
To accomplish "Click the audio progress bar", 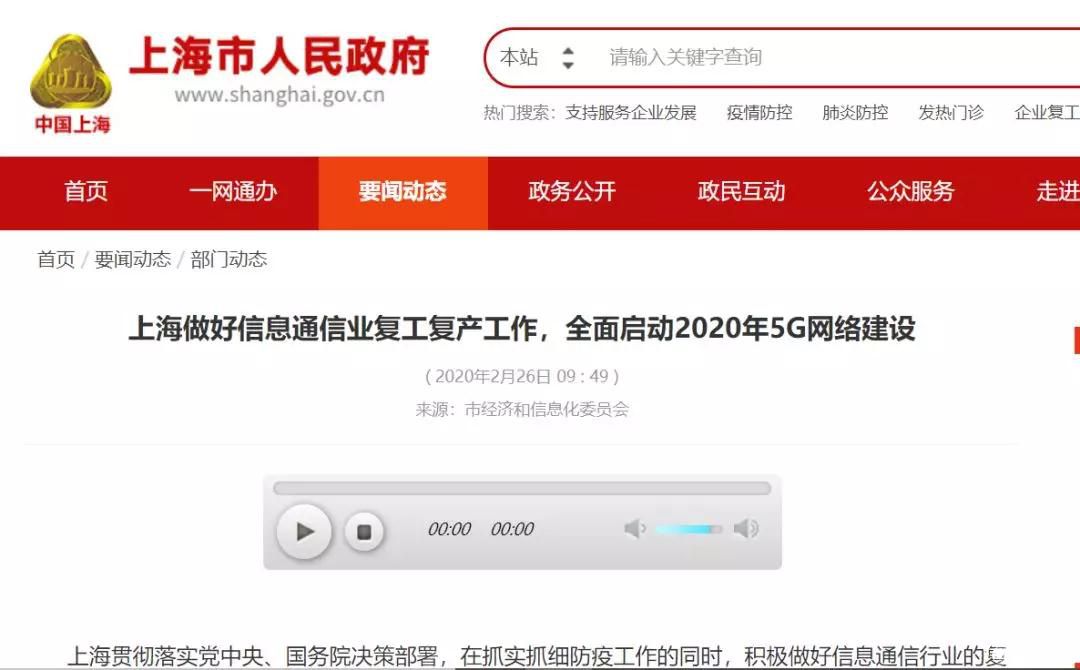I will pos(521,488).
